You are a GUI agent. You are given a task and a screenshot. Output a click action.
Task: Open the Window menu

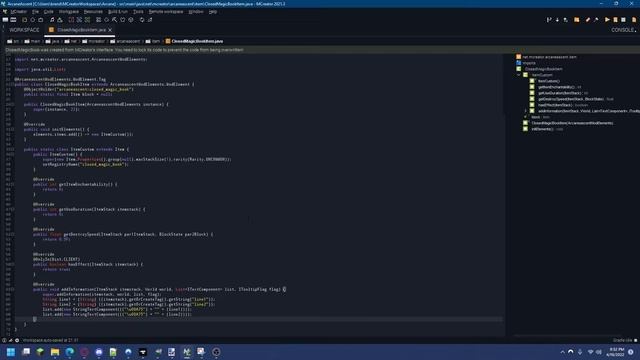pyautogui.click(x=196, y=12)
